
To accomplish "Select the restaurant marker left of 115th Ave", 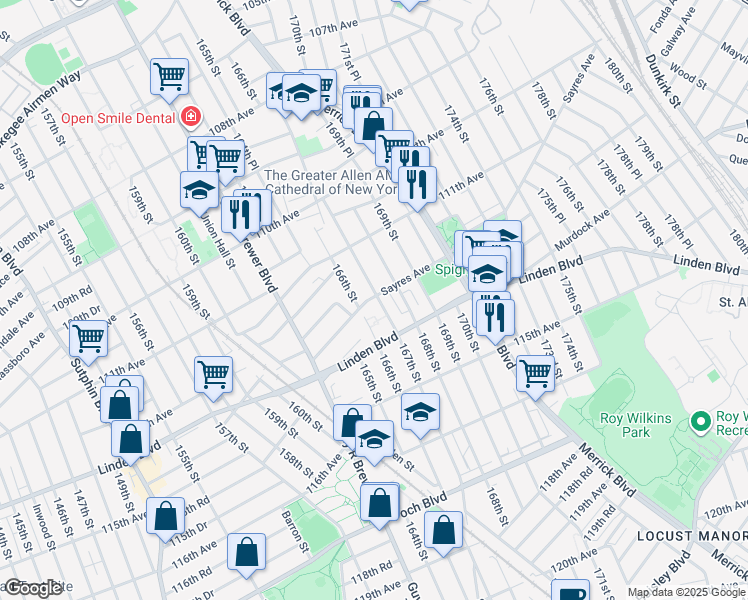I will [495, 318].
